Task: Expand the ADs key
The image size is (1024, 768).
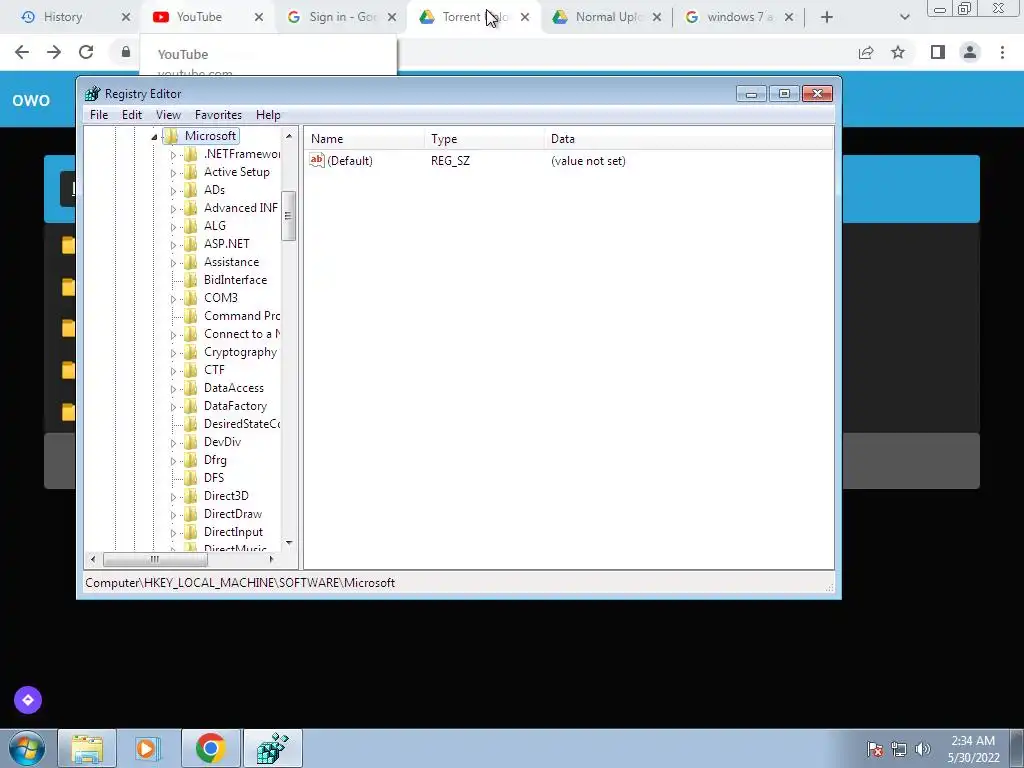Action: (173, 191)
